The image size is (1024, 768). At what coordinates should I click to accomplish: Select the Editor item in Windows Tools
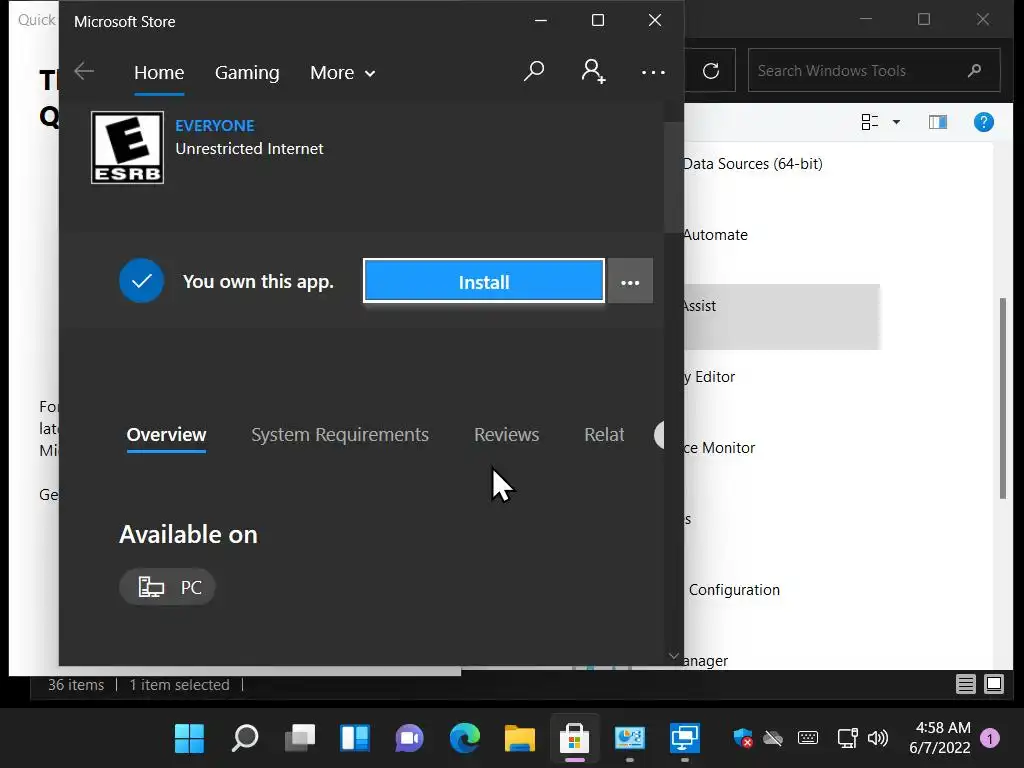click(x=709, y=377)
